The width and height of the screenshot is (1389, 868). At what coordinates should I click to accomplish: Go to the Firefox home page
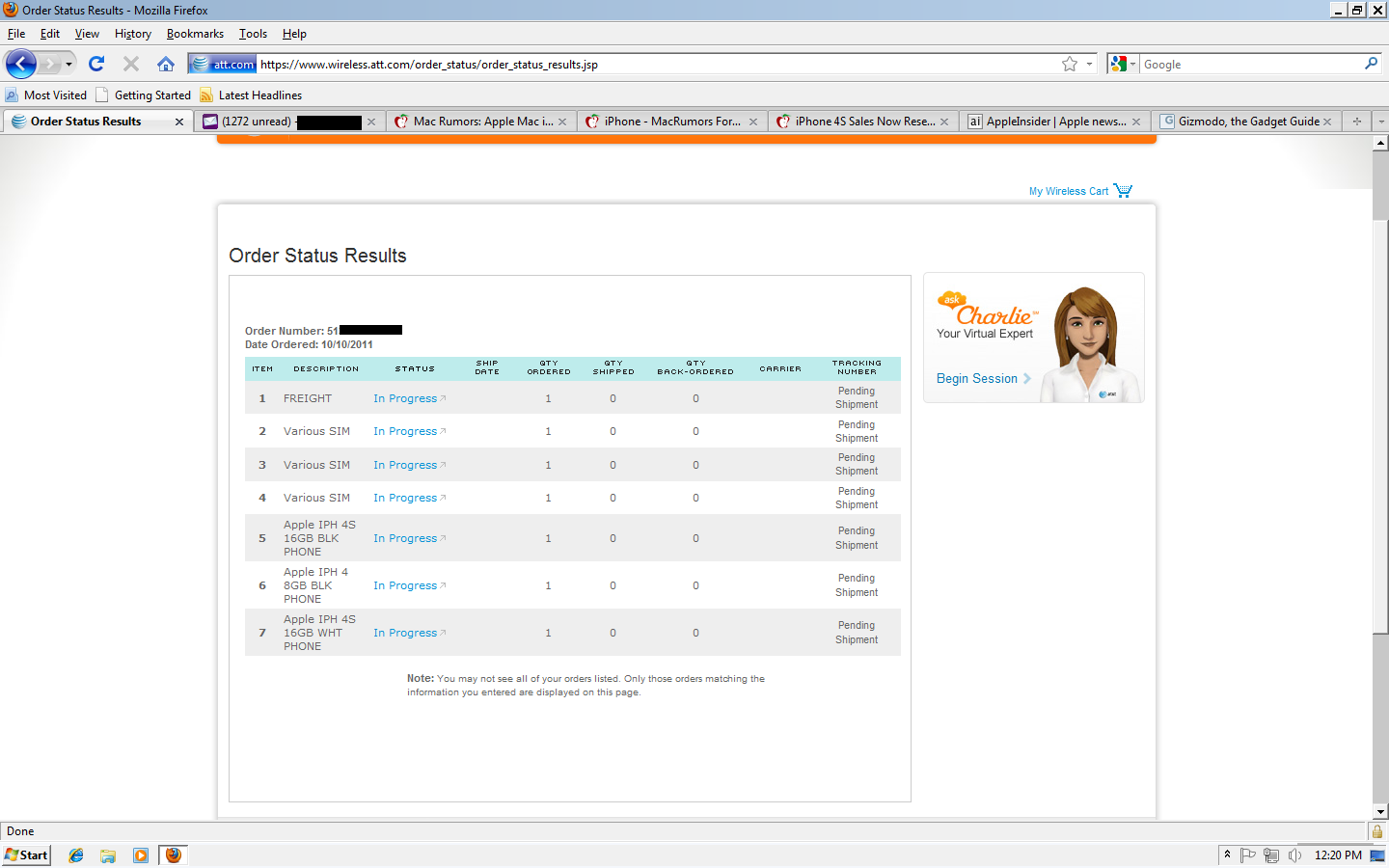[x=166, y=64]
